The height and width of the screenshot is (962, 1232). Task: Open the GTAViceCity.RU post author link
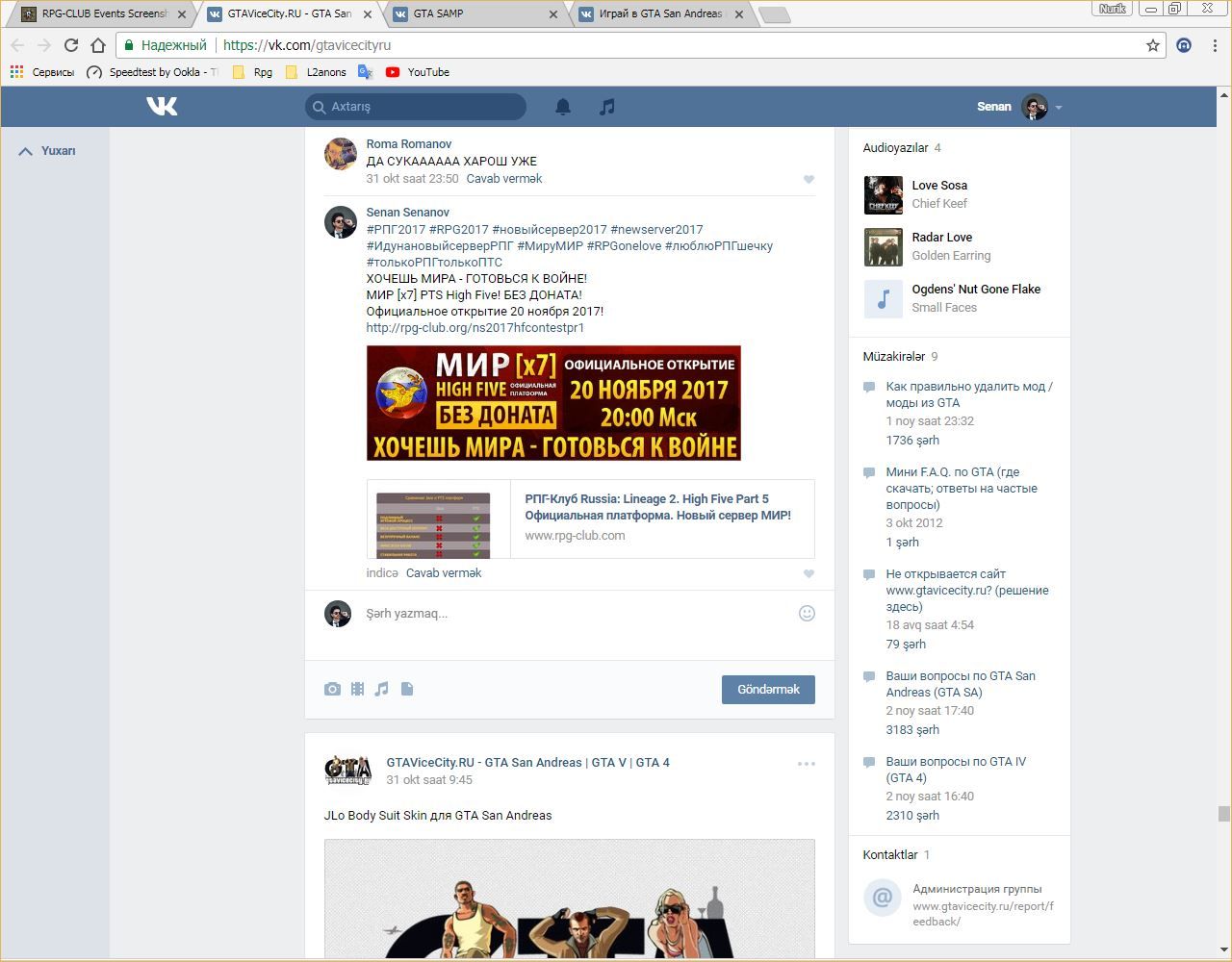[x=528, y=763]
